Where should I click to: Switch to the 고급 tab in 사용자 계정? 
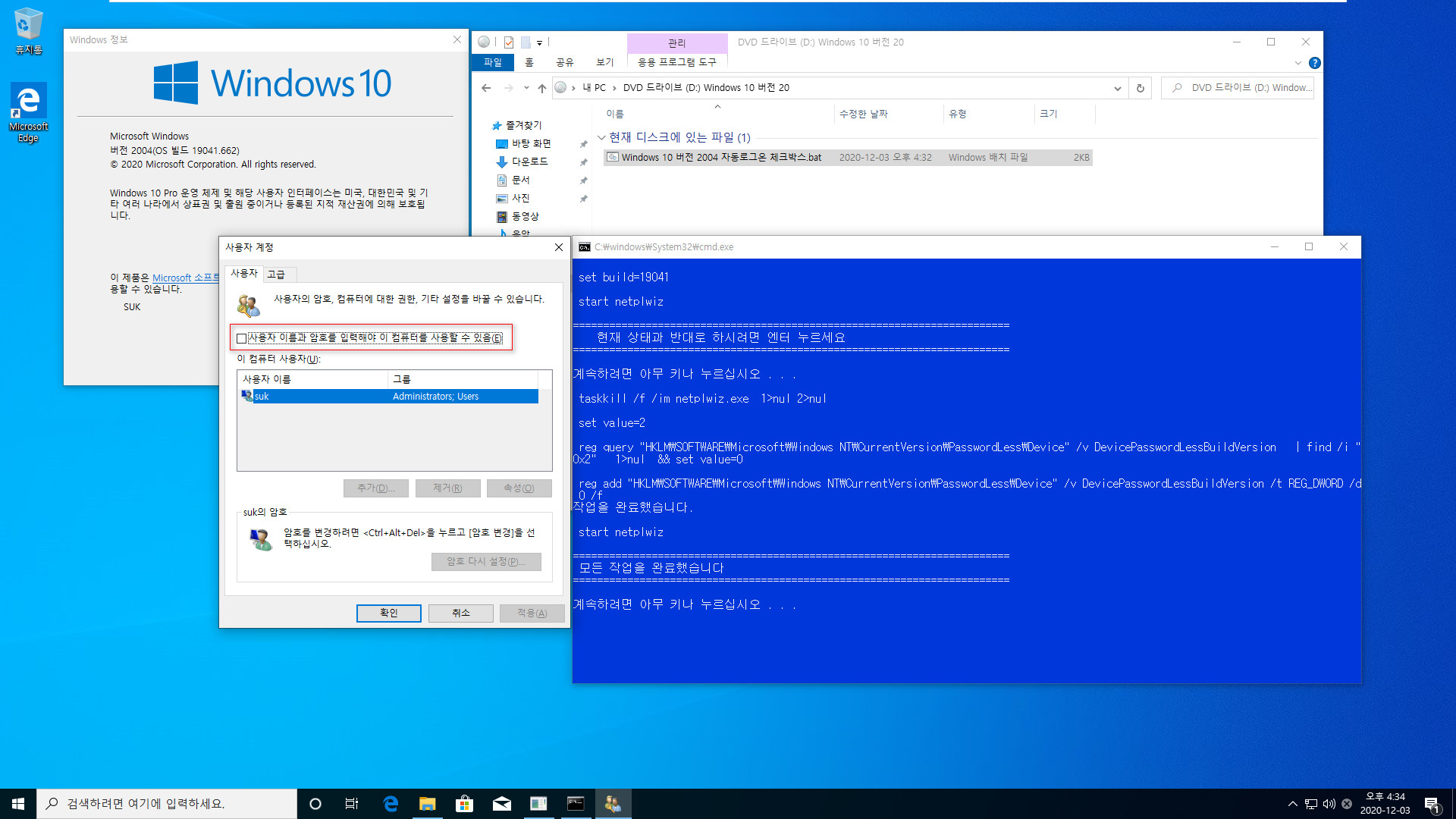pyautogui.click(x=276, y=275)
